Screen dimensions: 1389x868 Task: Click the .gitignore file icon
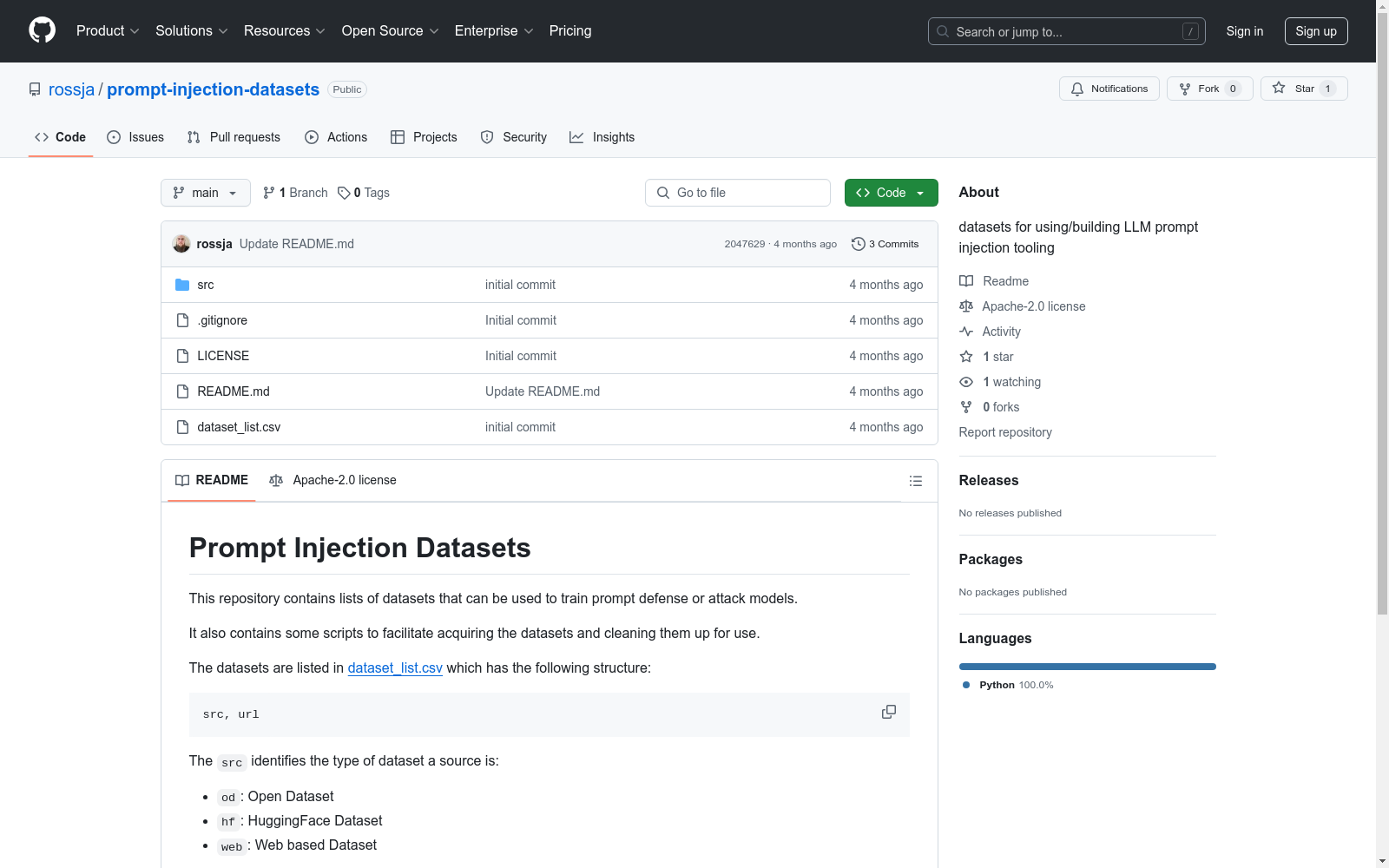coord(182,320)
